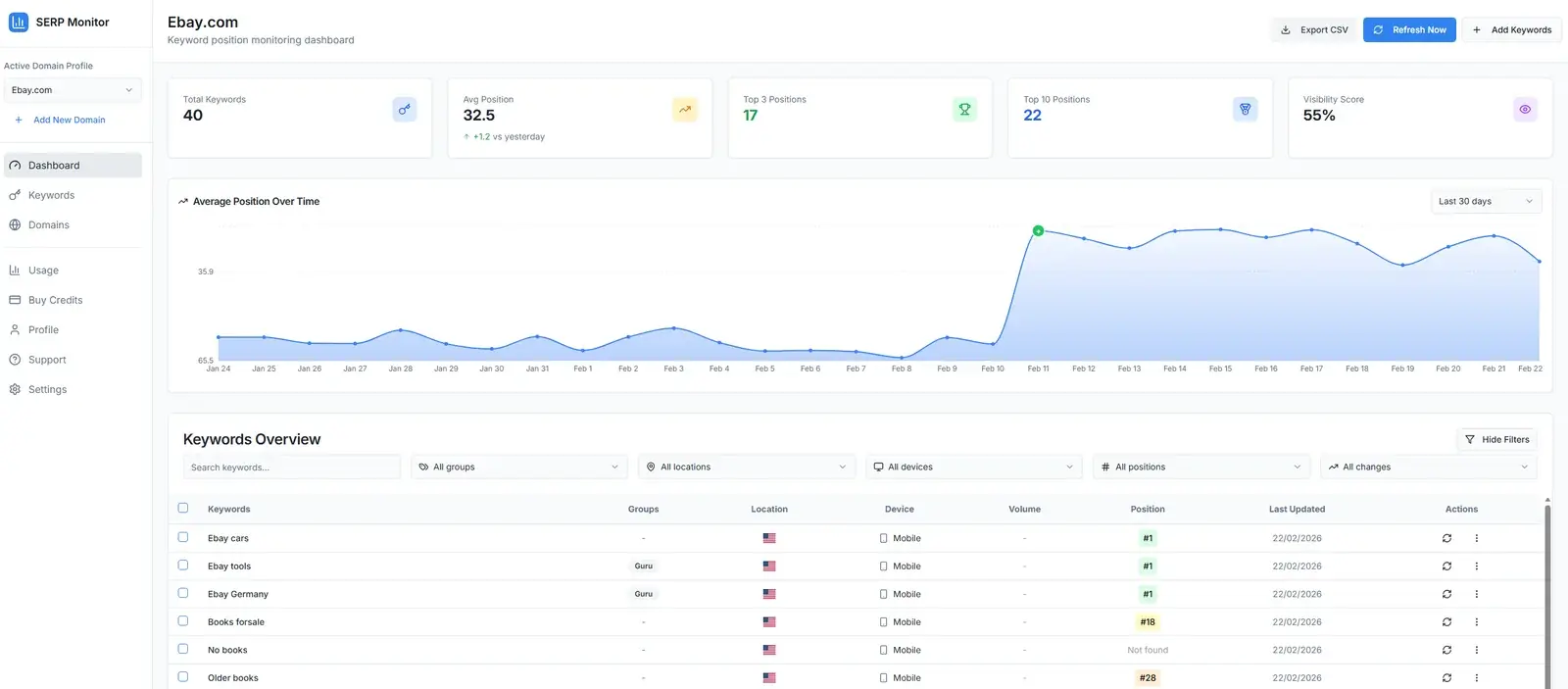Refresh the Ebay tools keyword row
This screenshot has height=689, width=1568.
[1446, 566]
